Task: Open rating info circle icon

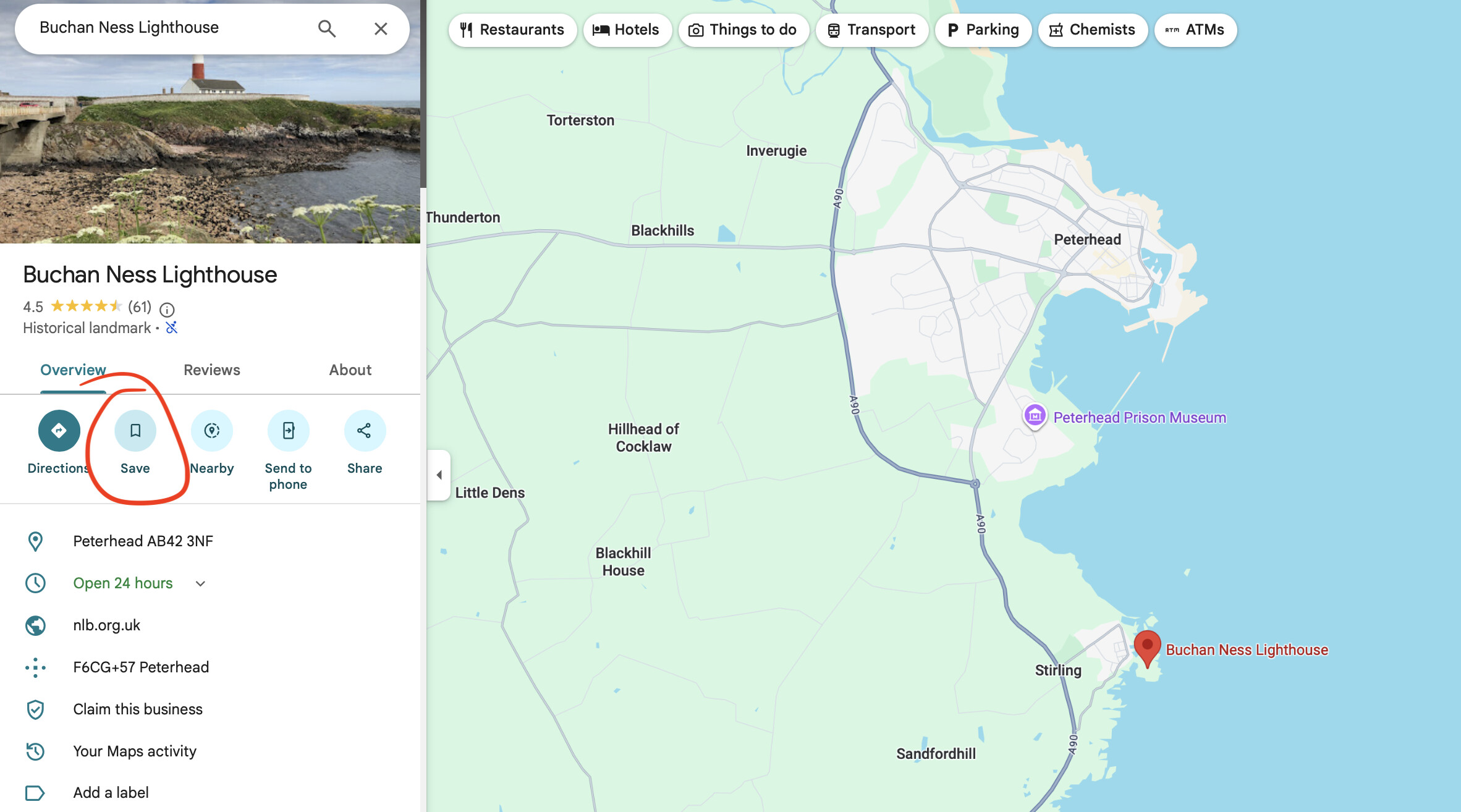Action: tap(167, 309)
